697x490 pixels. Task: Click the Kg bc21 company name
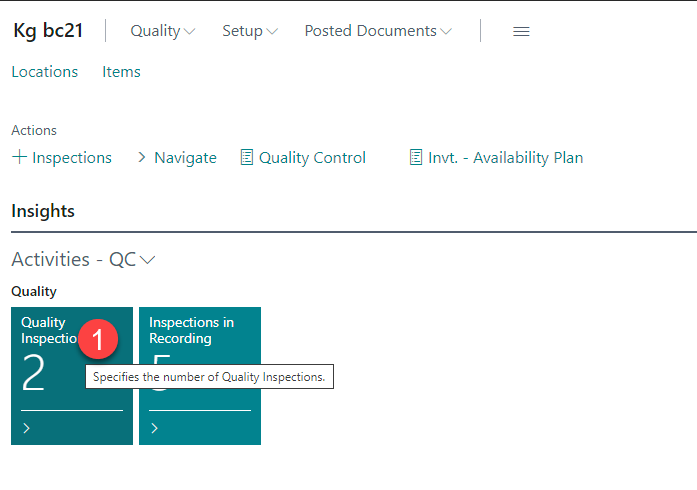coord(49,31)
